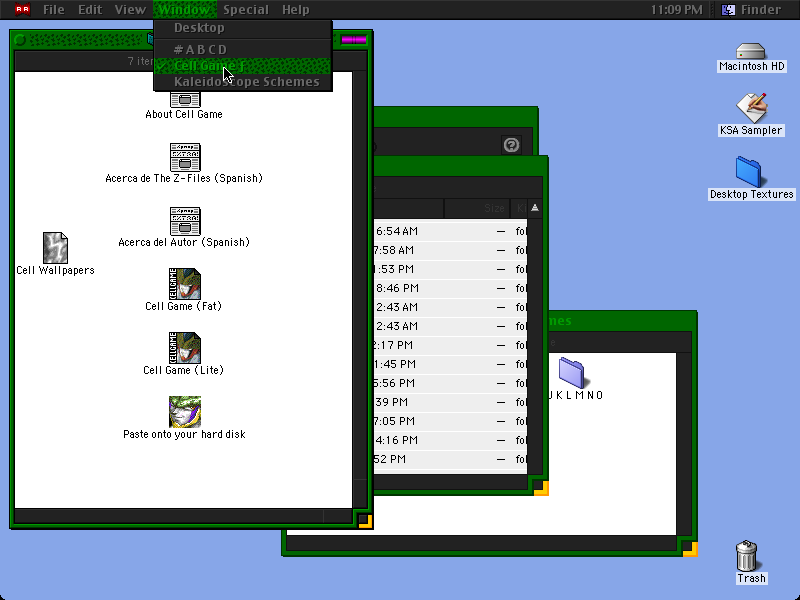Click the help question mark button
This screenshot has width=800, height=600.
tap(511, 145)
